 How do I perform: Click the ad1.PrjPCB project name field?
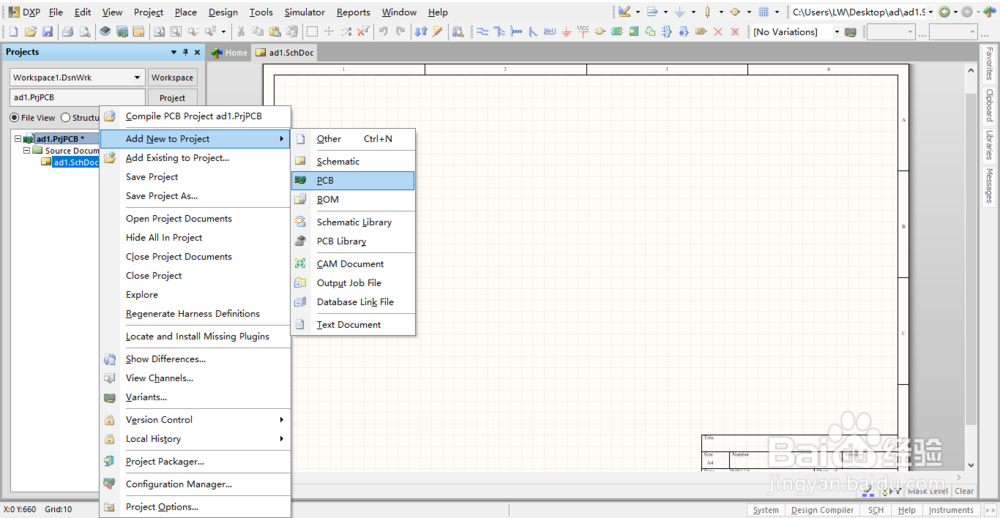pos(77,98)
